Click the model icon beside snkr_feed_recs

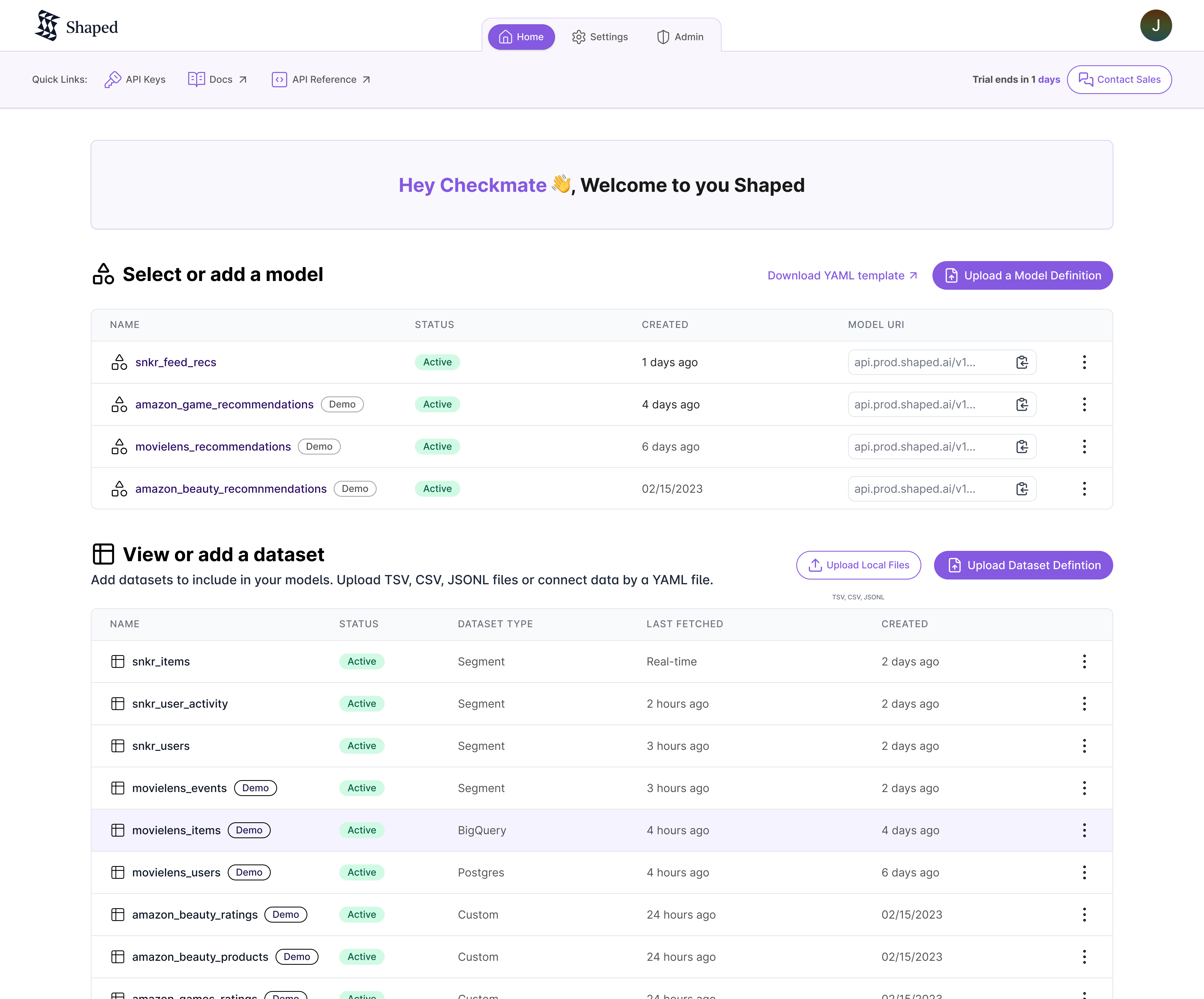[x=119, y=362]
